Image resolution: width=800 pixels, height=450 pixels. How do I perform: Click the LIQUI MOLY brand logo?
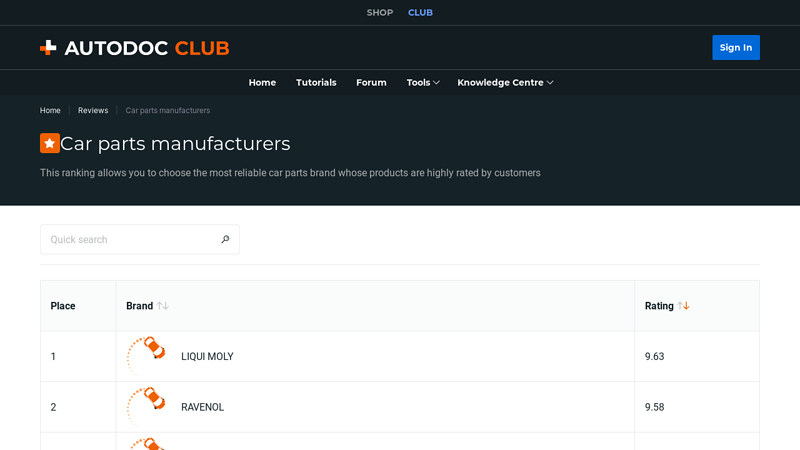[x=146, y=356]
